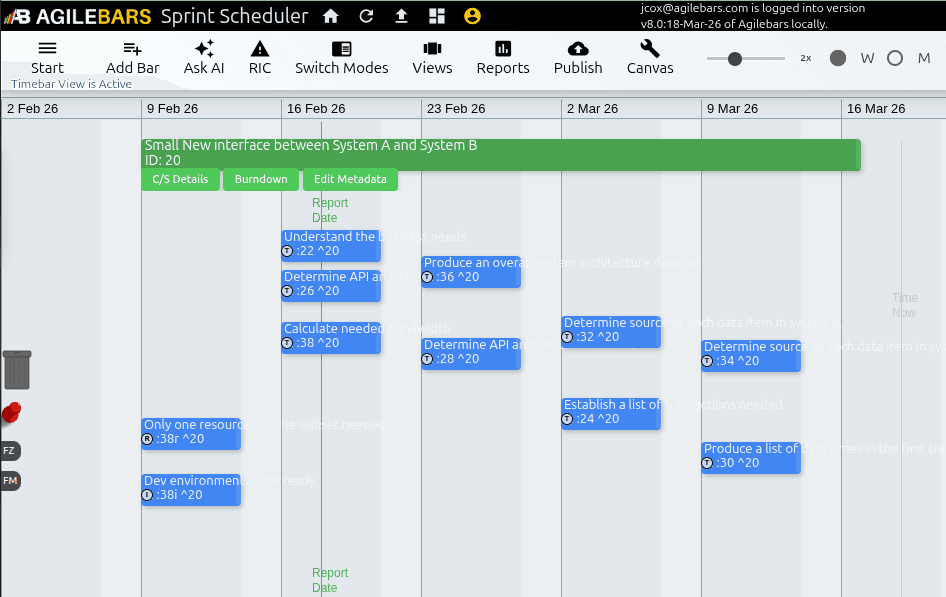The width and height of the screenshot is (946, 597).
Task: Open the Canvas tool
Action: pos(649,57)
